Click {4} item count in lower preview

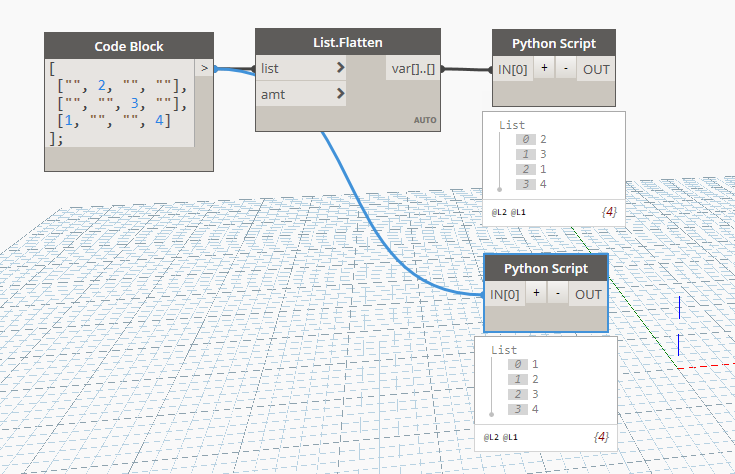point(601,437)
